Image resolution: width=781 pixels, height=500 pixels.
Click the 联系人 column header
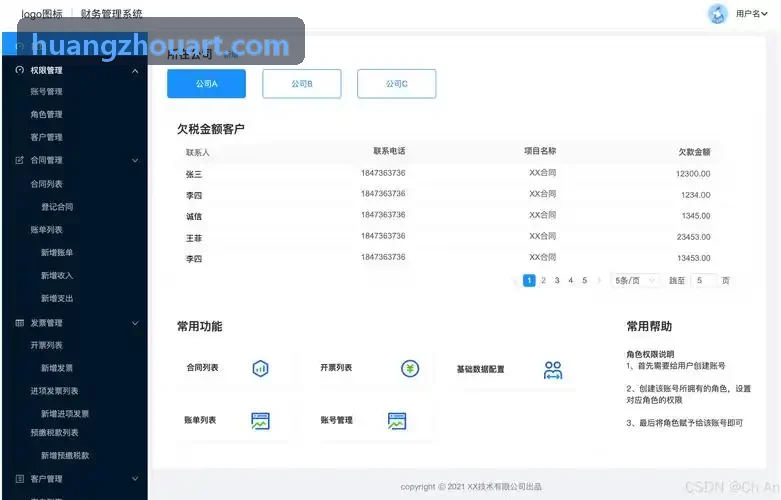coord(198,152)
